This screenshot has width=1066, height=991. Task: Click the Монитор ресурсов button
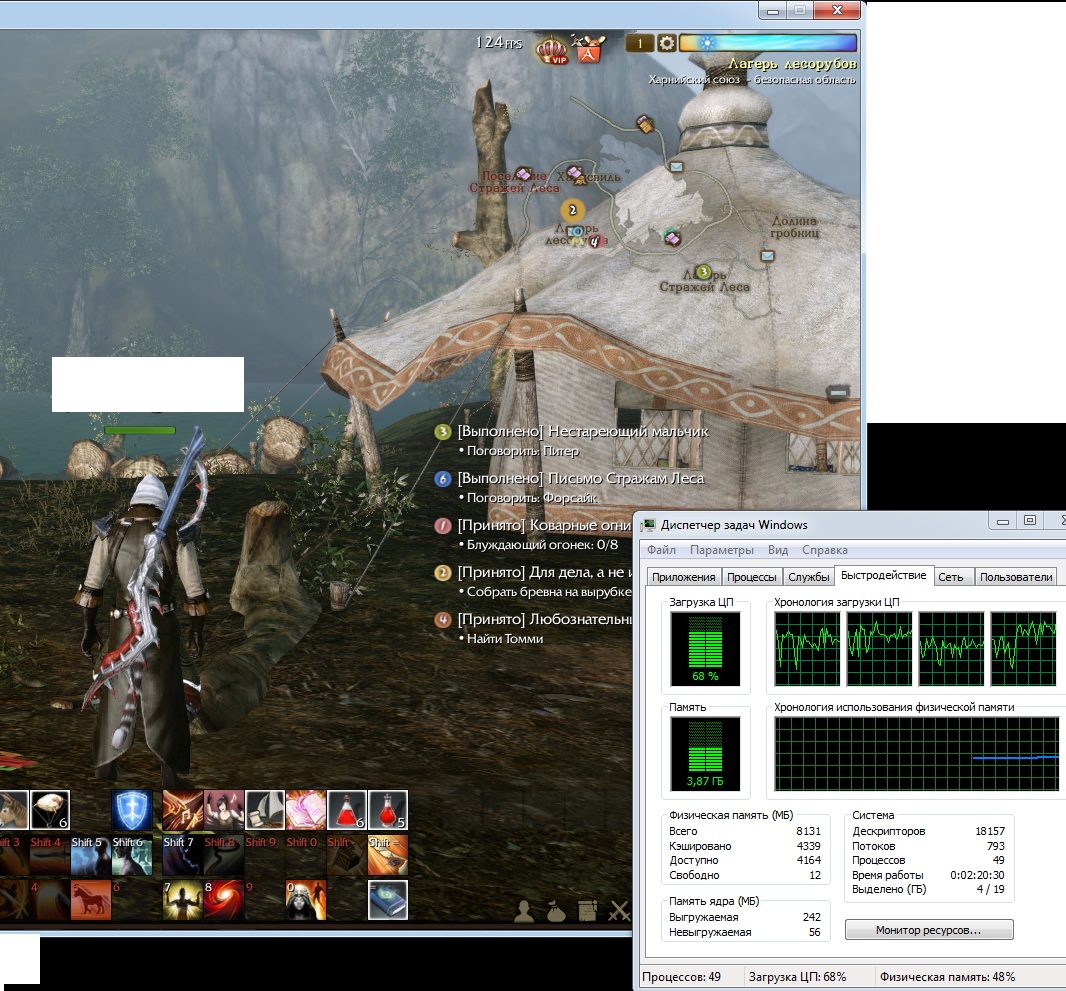coord(929,930)
